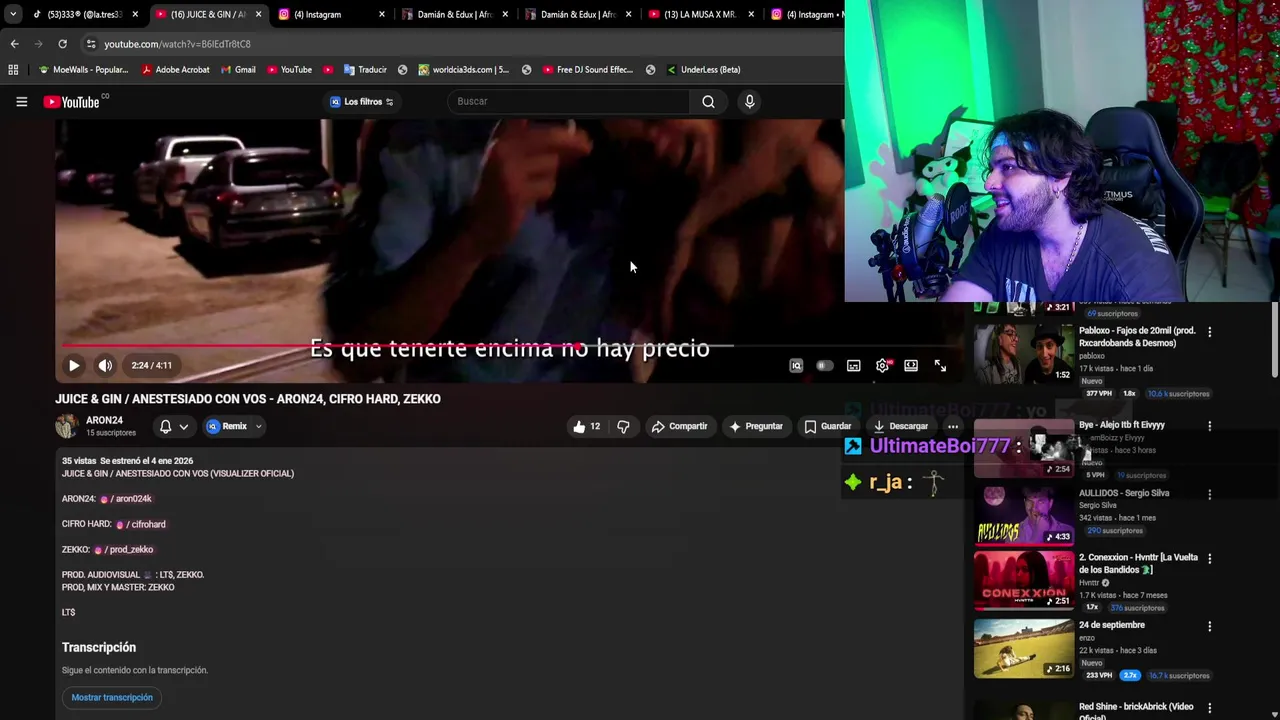Viewport: 1280px width, 720px height.
Task: Open 24 de septiembre video thumbnail
Action: (1023, 648)
